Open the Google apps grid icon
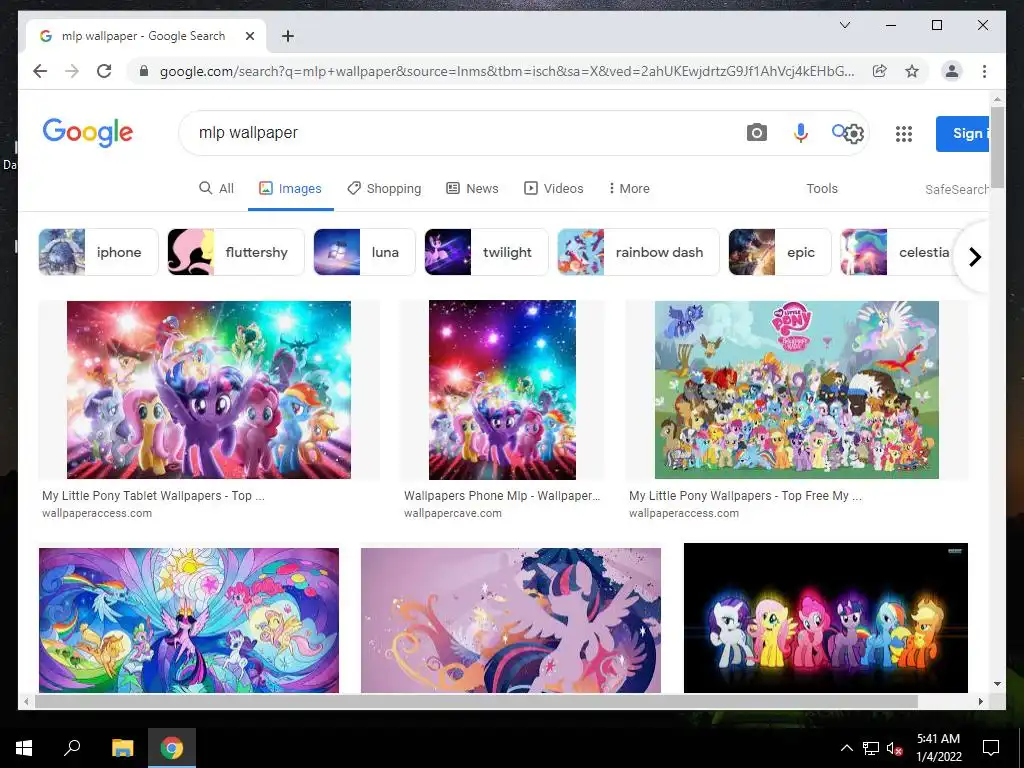Screen dimensions: 1024x768 click(904, 134)
